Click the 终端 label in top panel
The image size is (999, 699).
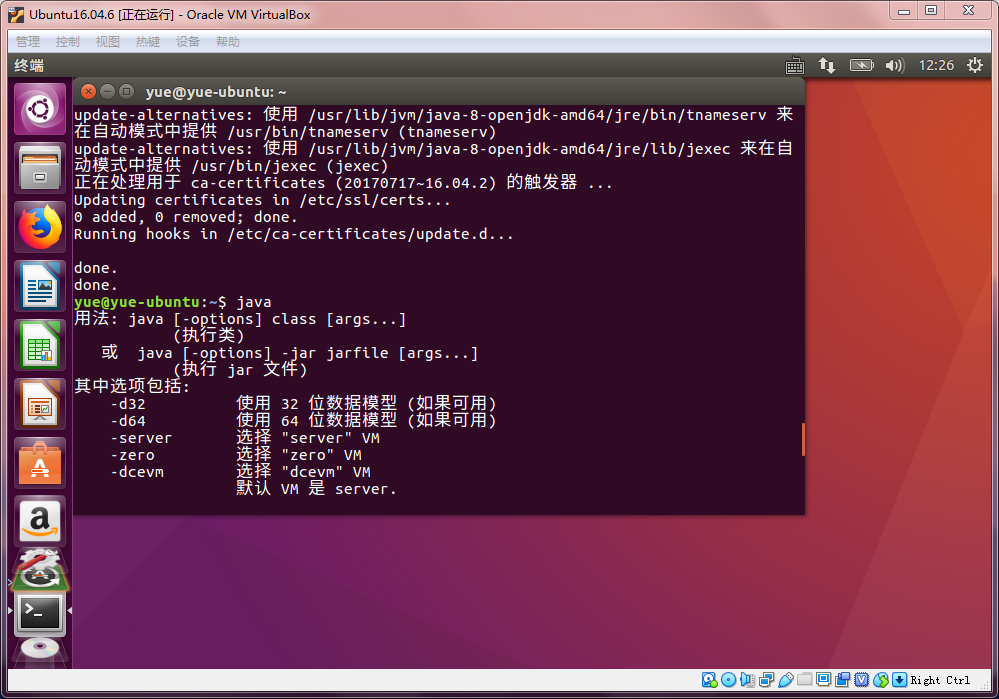click(x=29, y=66)
